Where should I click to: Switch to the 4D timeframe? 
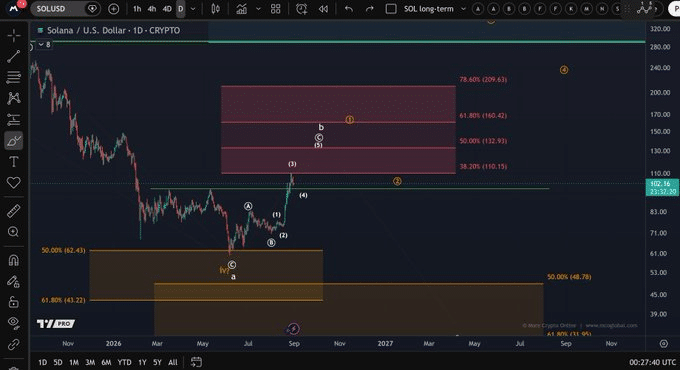tap(167, 9)
